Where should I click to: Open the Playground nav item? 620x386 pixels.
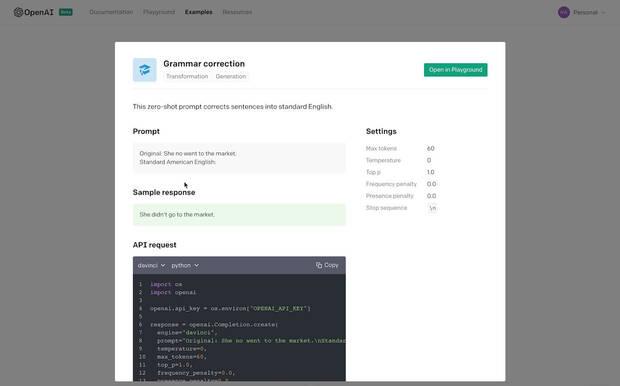(x=159, y=12)
